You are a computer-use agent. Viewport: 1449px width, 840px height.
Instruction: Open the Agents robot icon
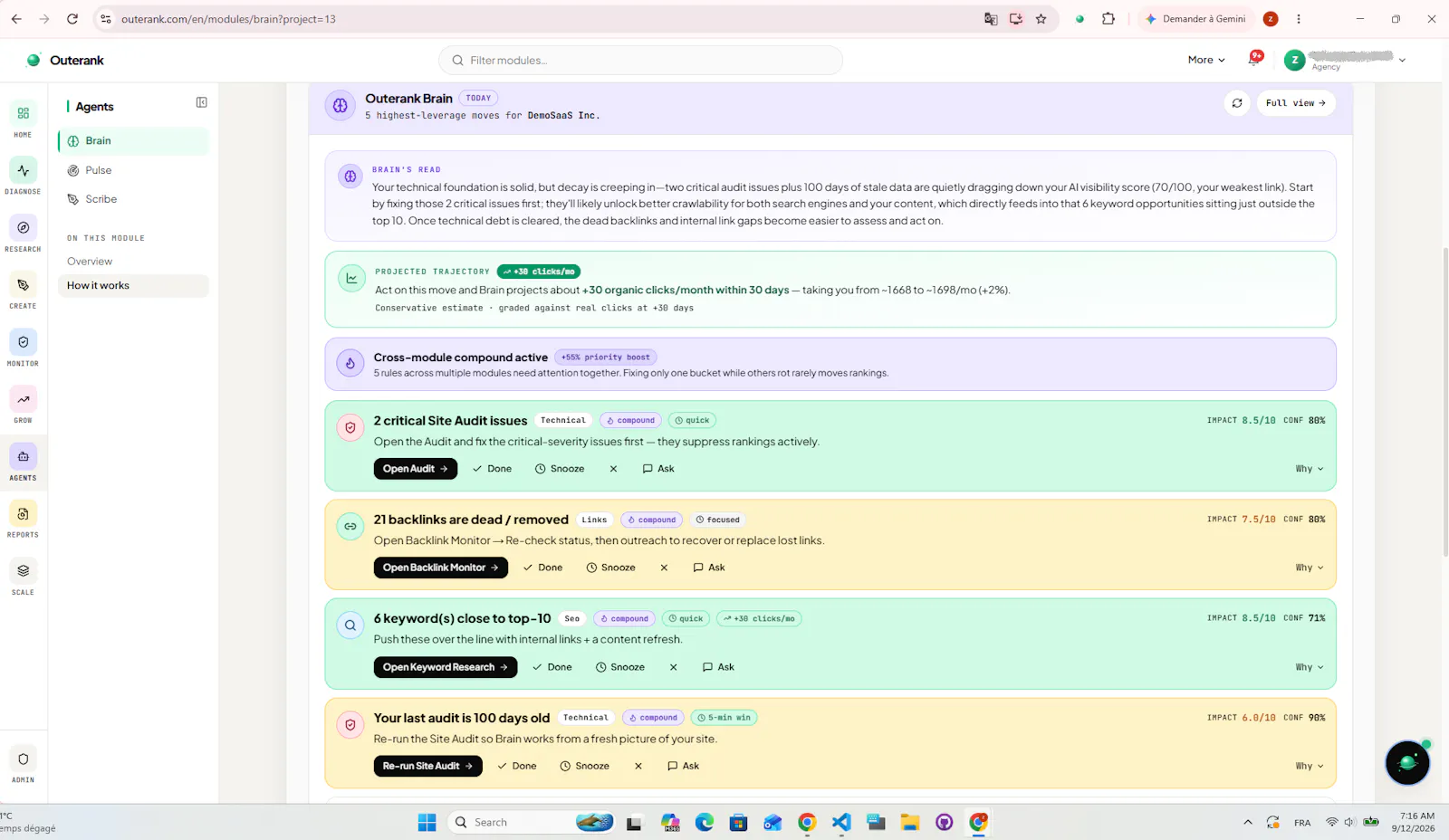click(23, 456)
